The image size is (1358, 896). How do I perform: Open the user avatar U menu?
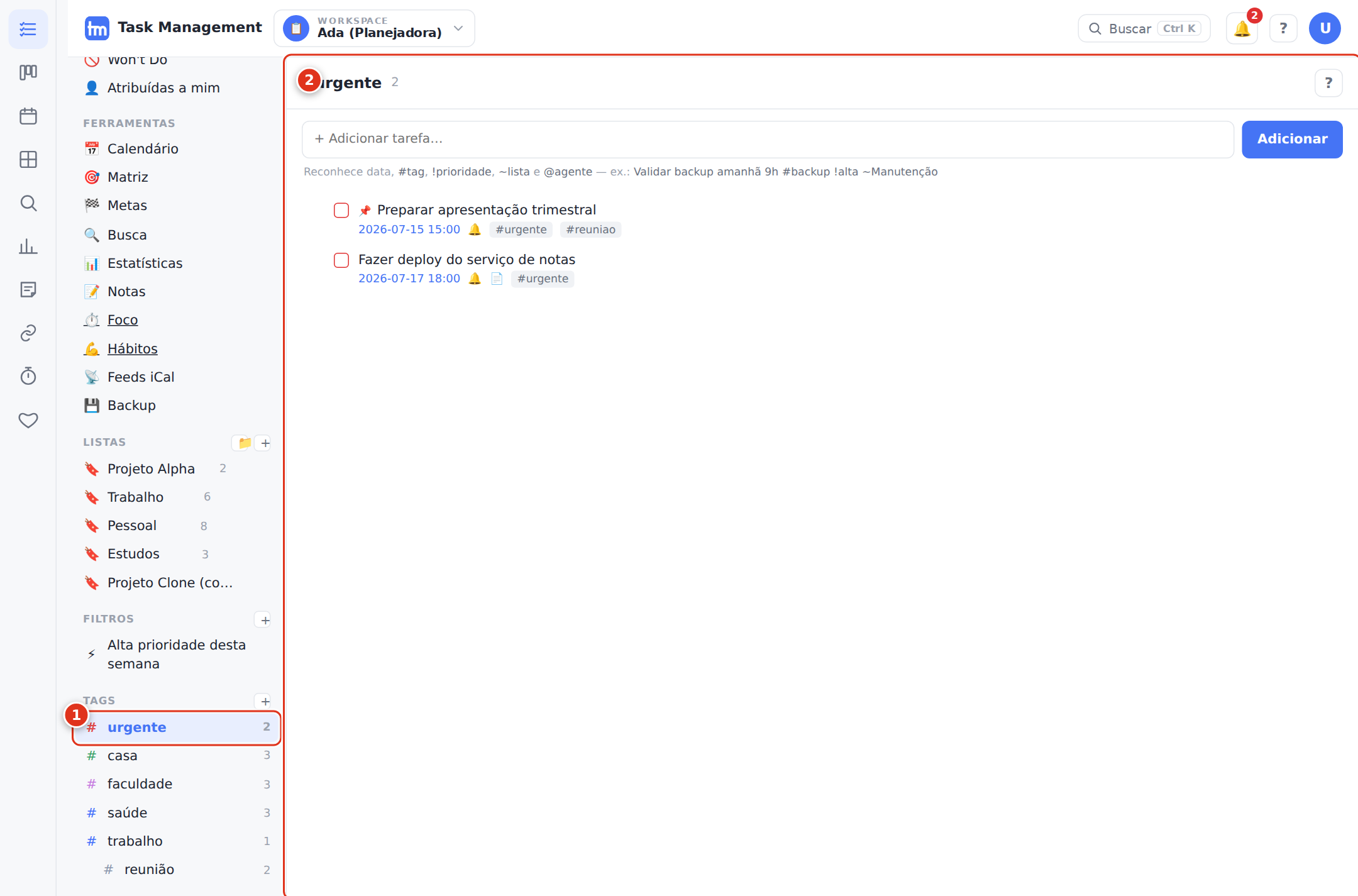coord(1325,28)
